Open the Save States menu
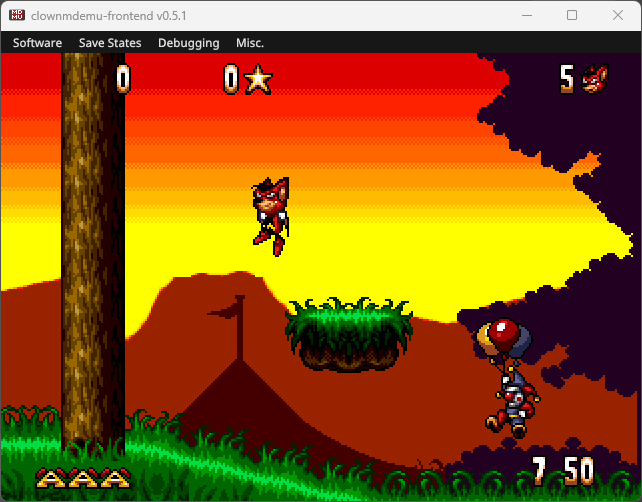 pos(110,43)
